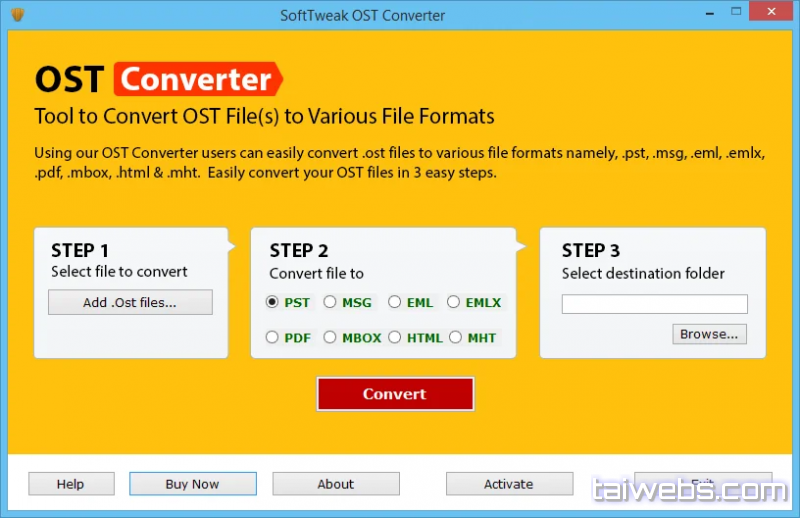Select PDF as output format
Screen dimensions: 800x518
pos(272,338)
